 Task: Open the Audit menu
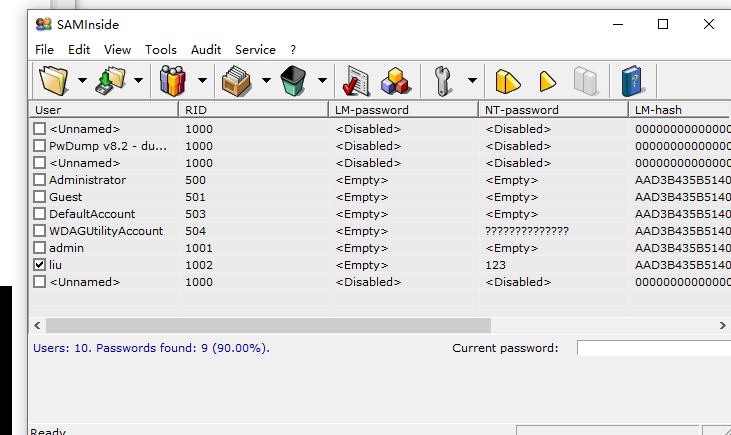(x=206, y=49)
